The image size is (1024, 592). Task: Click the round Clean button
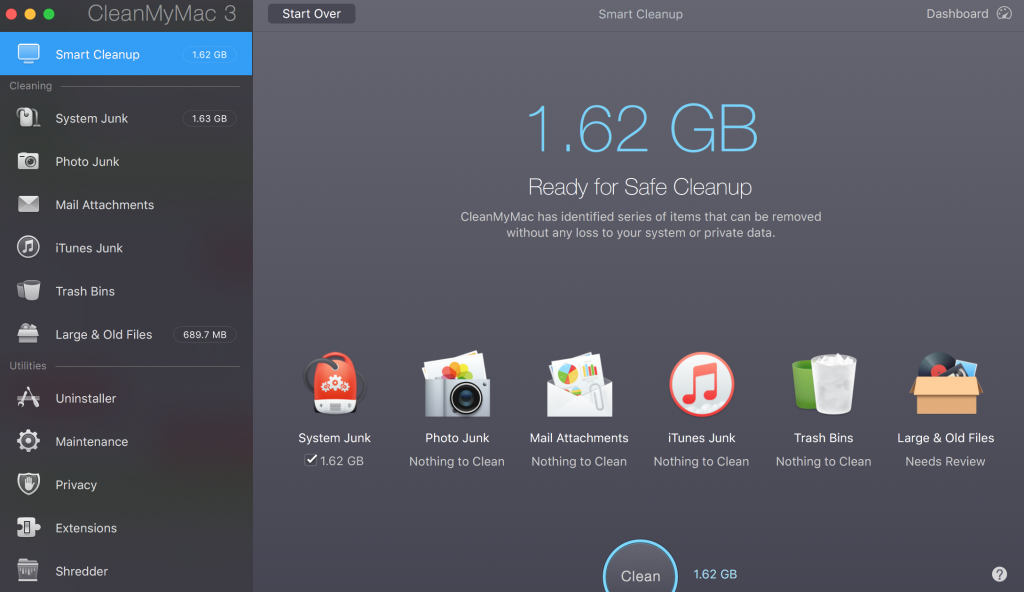pos(640,567)
